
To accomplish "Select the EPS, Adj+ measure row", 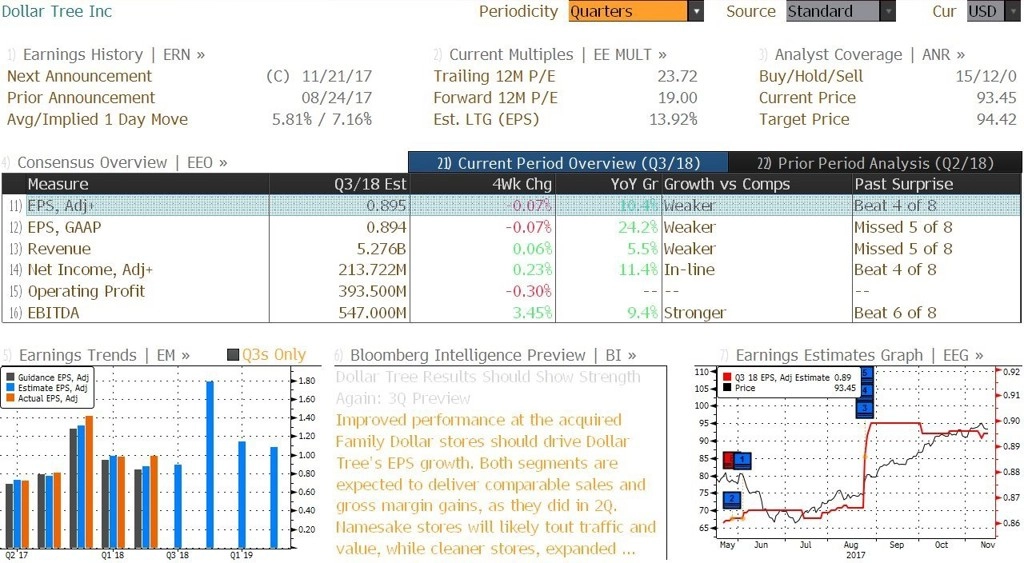I will coord(511,206).
